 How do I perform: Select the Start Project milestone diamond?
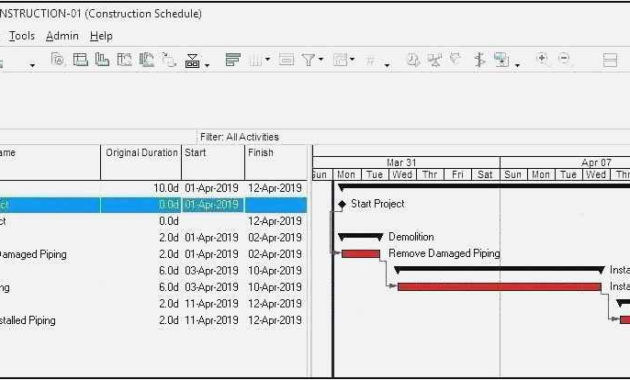(x=342, y=204)
